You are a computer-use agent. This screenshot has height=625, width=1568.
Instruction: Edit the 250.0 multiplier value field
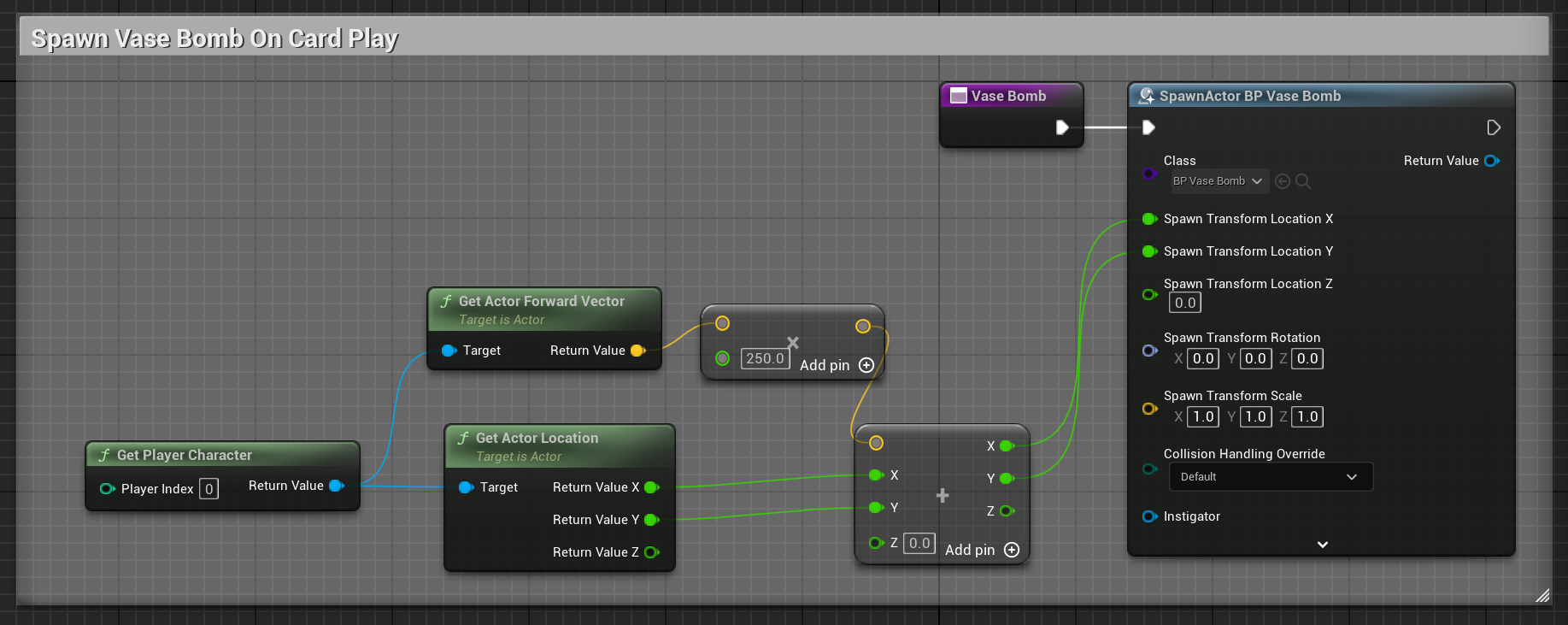coord(765,359)
